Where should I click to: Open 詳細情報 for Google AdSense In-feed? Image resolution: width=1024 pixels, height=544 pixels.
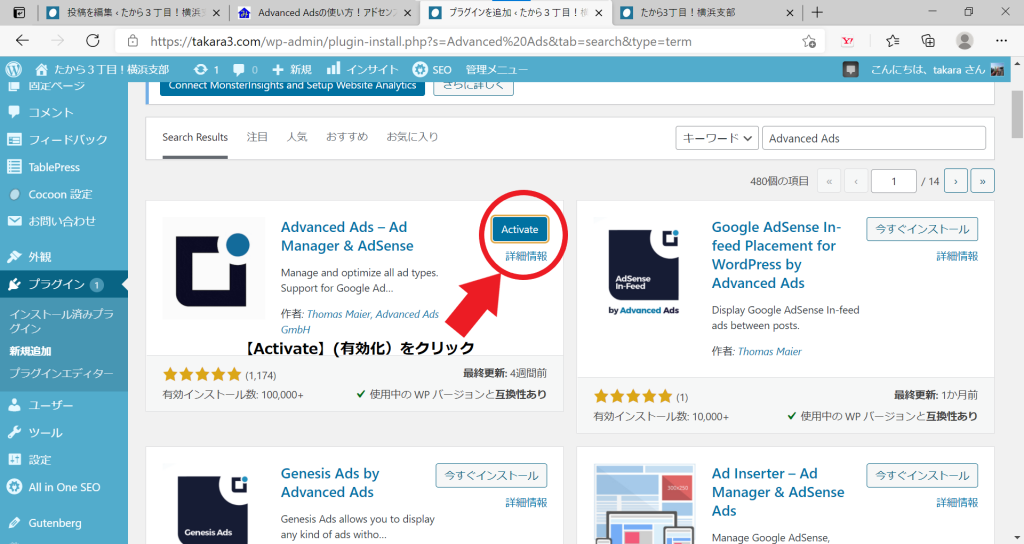[x=957, y=256]
